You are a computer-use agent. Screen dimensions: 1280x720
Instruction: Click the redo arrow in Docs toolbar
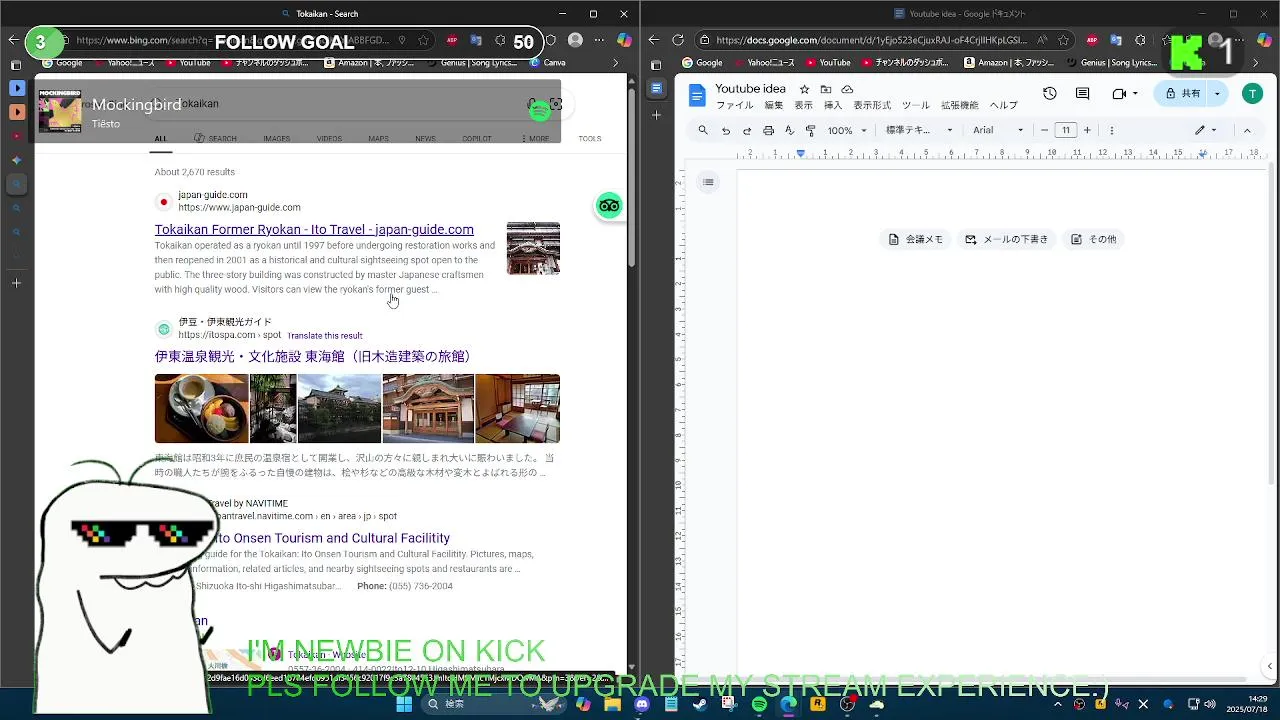tap(747, 130)
